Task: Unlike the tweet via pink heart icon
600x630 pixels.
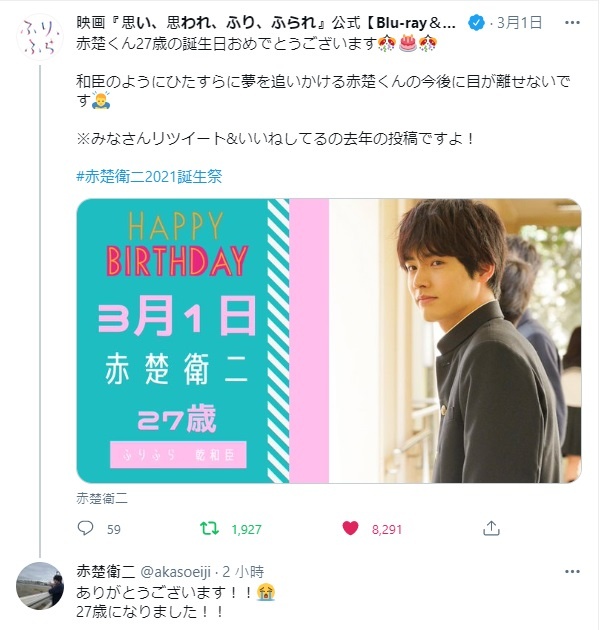Action: tap(350, 528)
